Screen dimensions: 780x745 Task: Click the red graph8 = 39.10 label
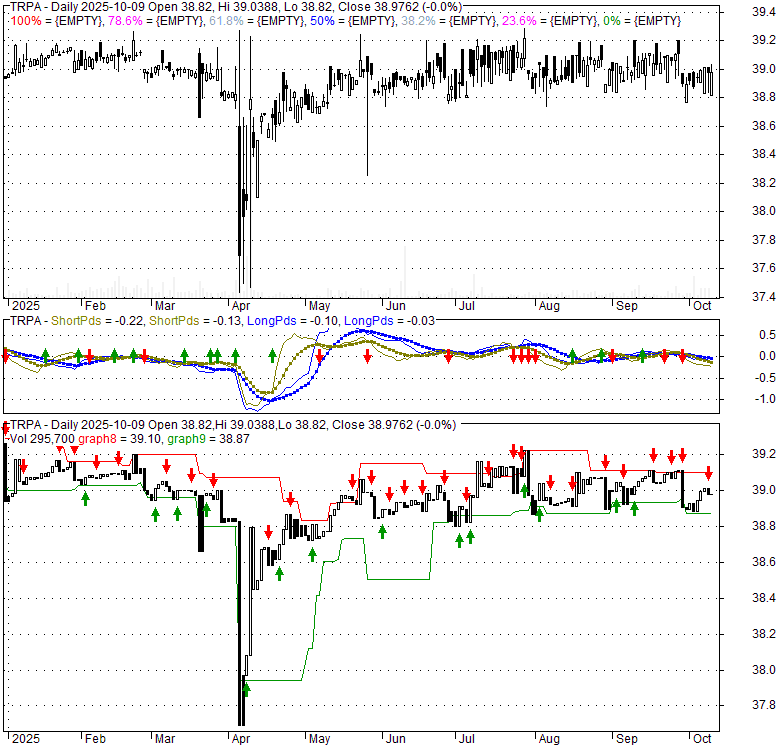pos(119,439)
